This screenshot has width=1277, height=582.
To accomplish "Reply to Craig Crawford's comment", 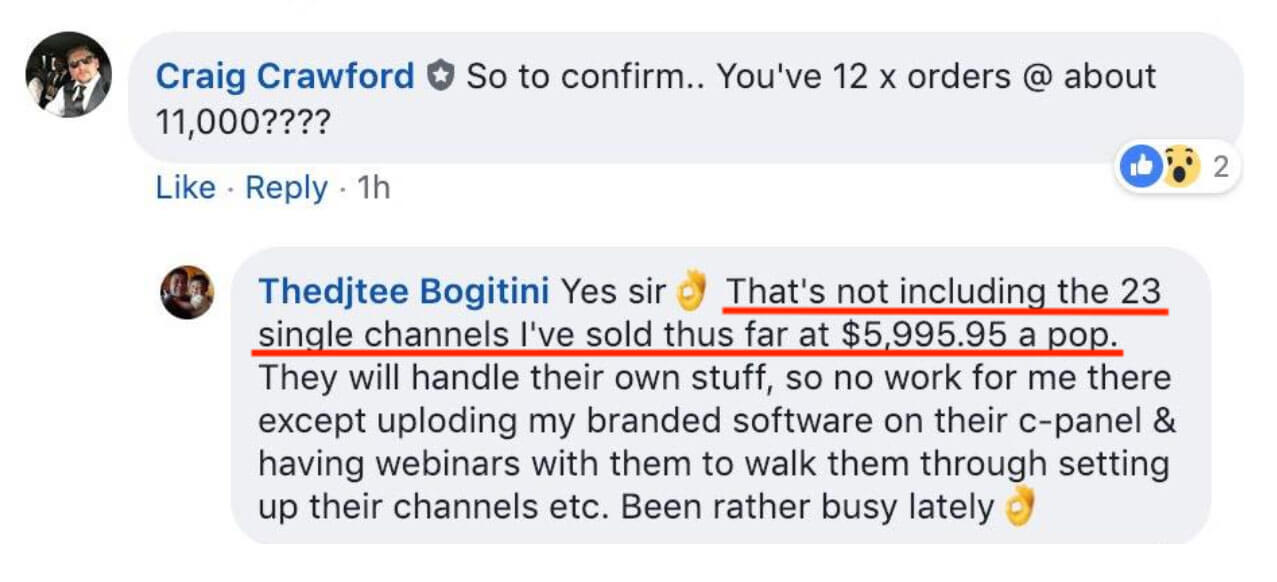I will click(x=286, y=188).
